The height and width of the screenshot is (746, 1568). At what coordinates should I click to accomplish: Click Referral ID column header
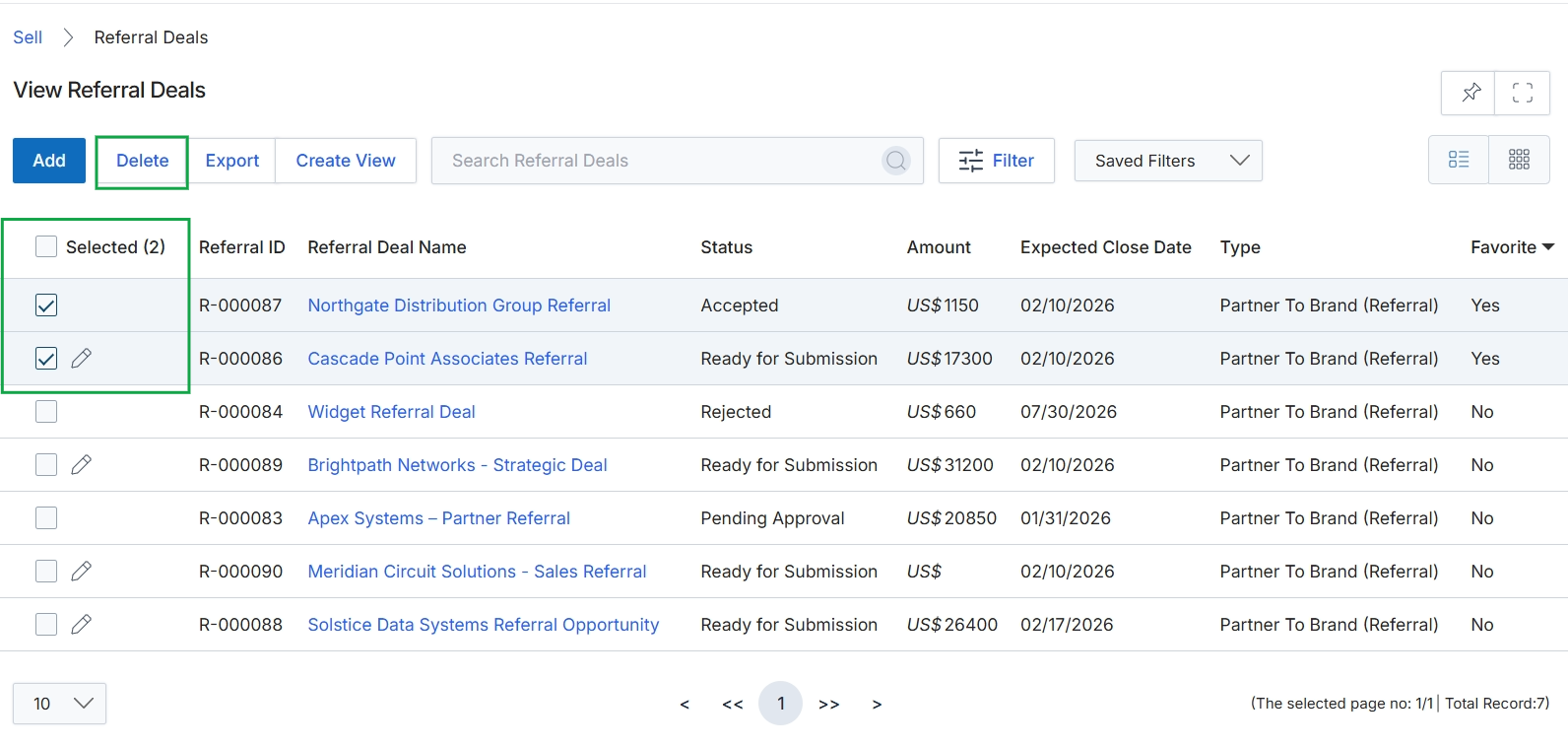click(x=242, y=247)
